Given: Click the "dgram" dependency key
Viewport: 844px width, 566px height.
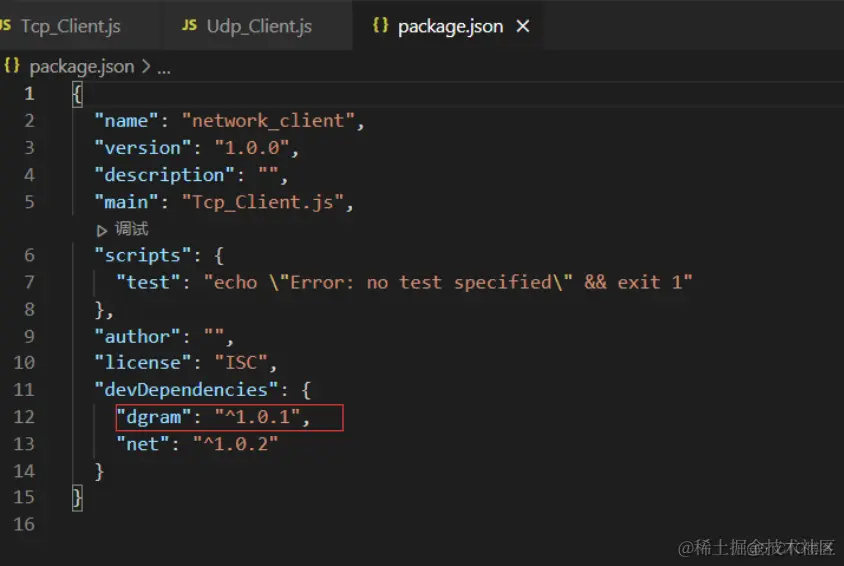Looking at the screenshot, I should coord(153,417).
